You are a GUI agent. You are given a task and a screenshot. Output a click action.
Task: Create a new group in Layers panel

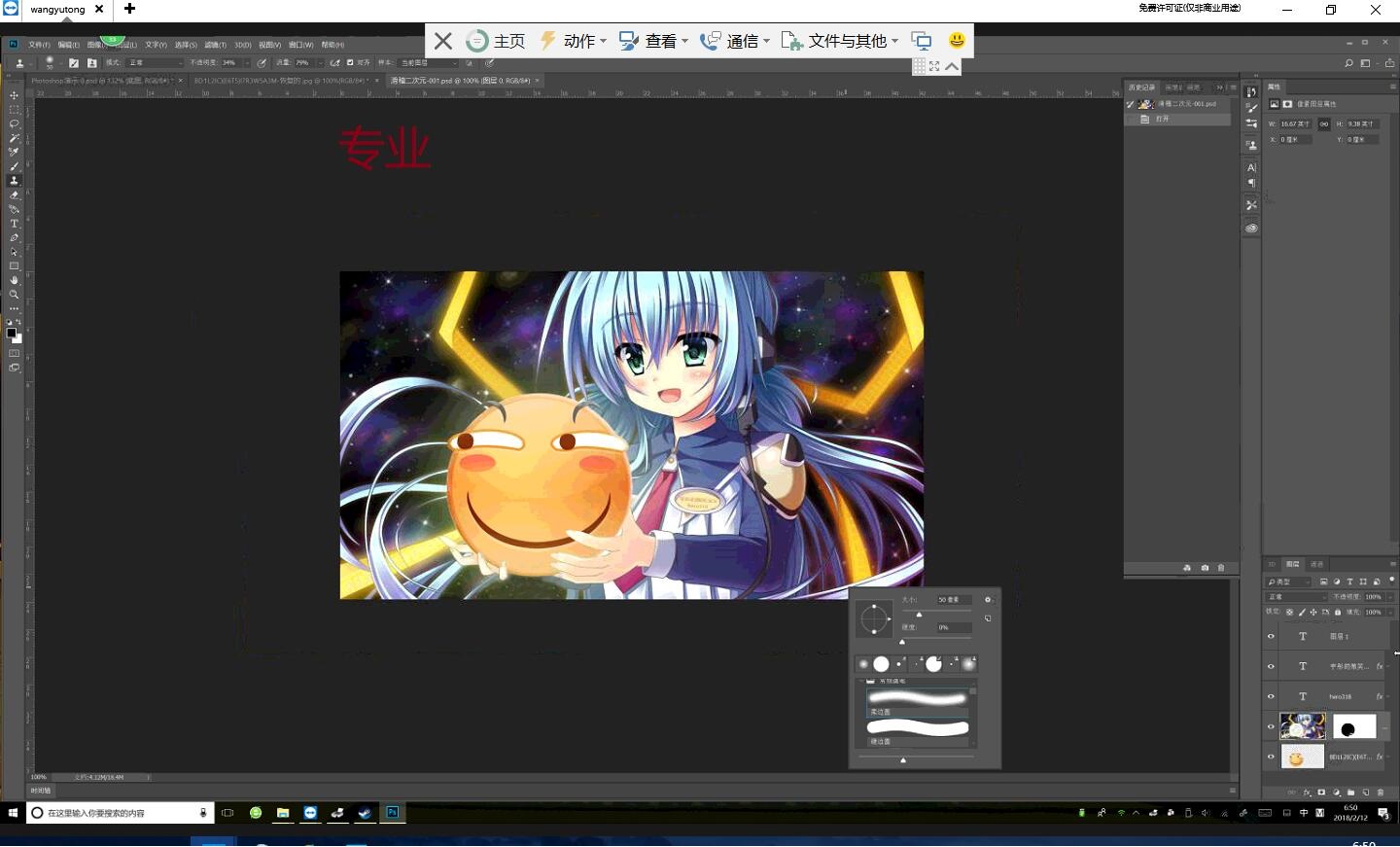[x=1351, y=793]
